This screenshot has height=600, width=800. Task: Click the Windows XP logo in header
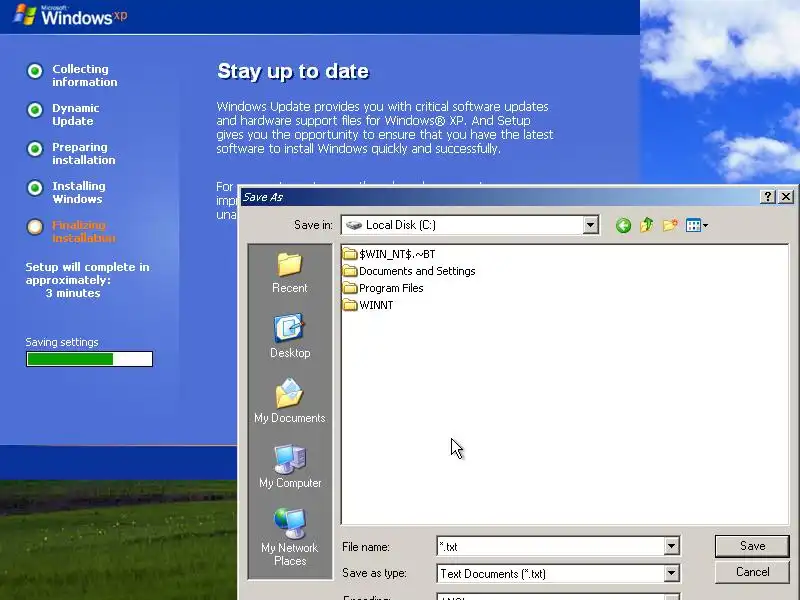[70, 15]
